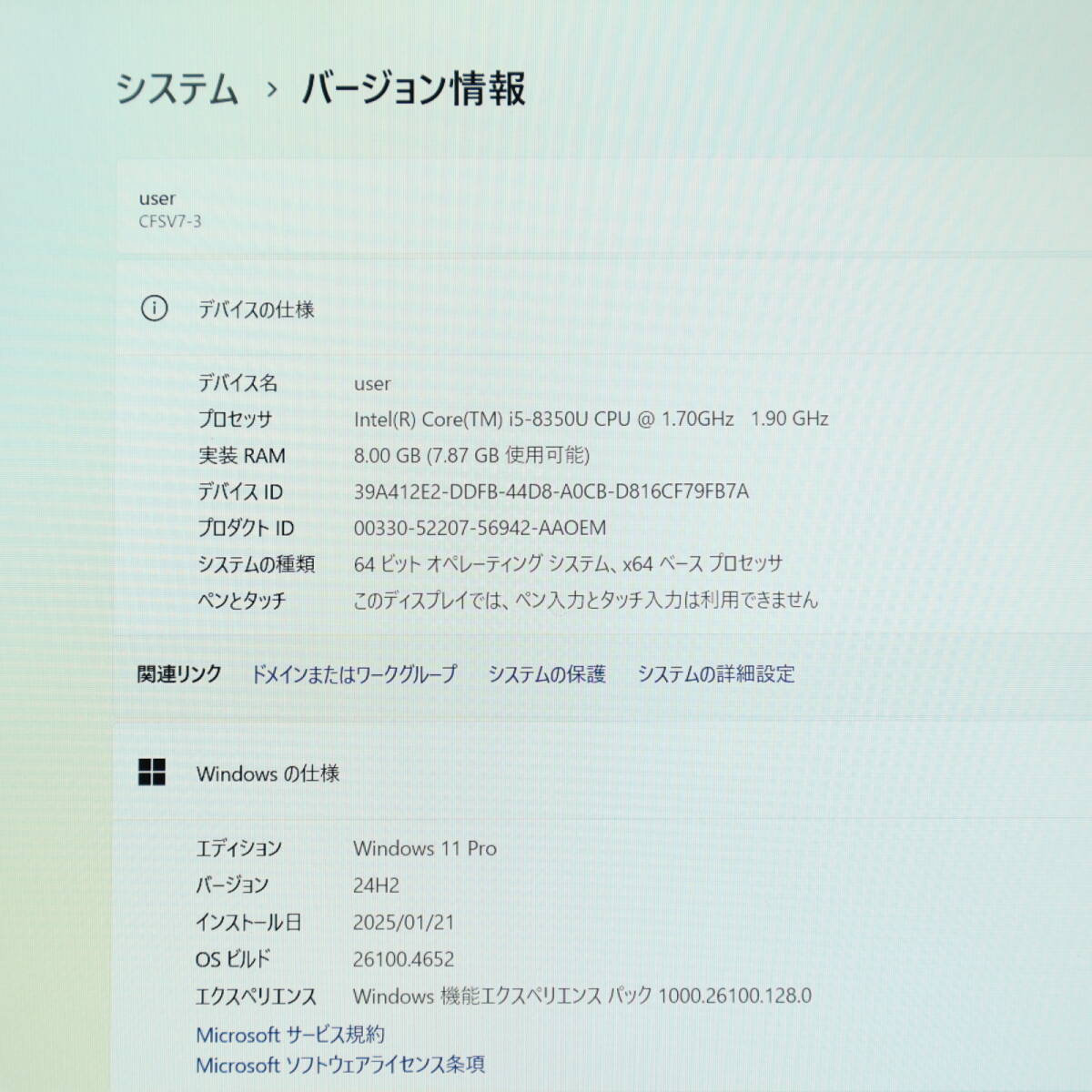Click the breadcrumb chevron after システム
Viewport: 1092px width, 1092px height.
tap(271, 90)
